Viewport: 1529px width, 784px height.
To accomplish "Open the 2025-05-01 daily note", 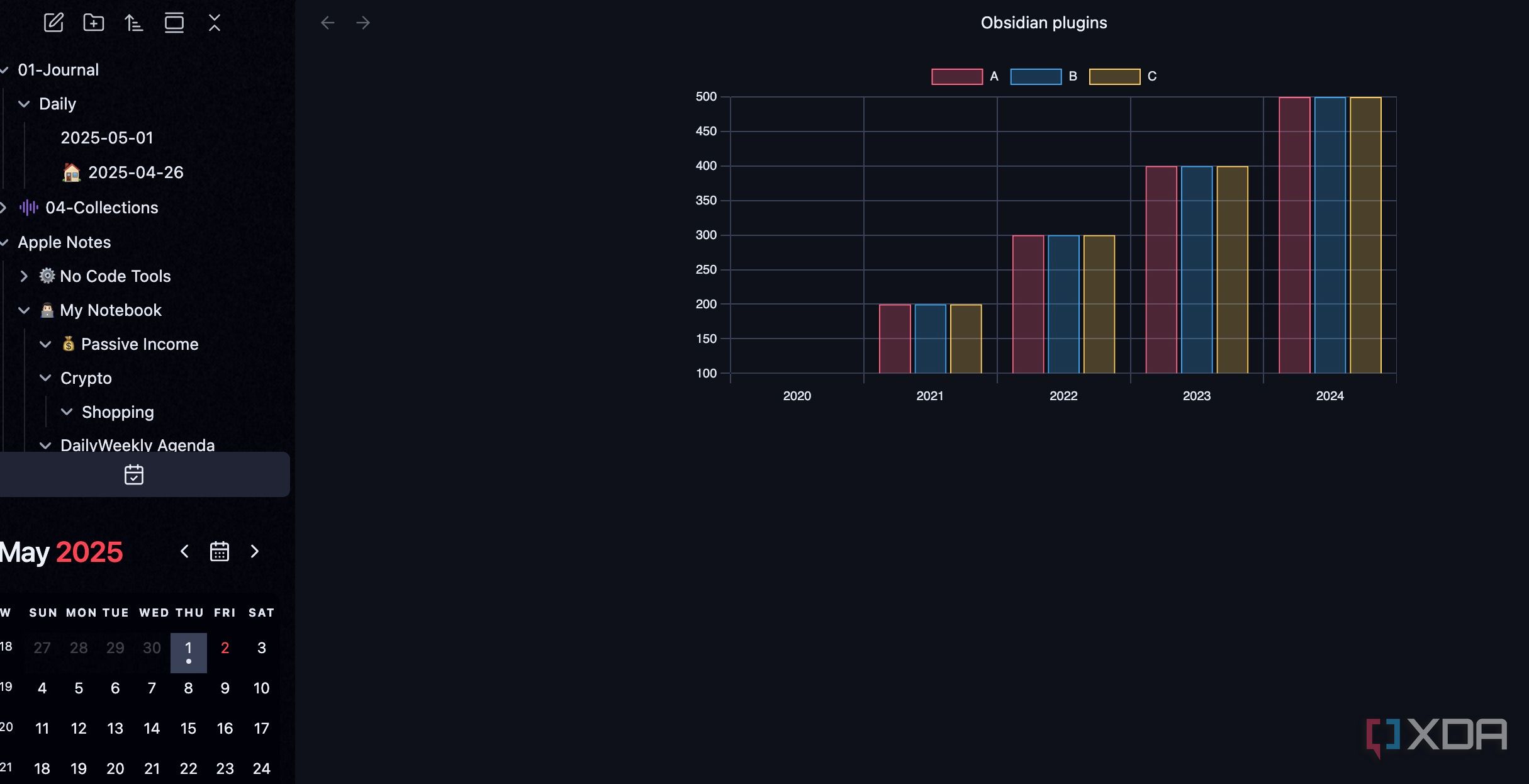I will point(107,137).
